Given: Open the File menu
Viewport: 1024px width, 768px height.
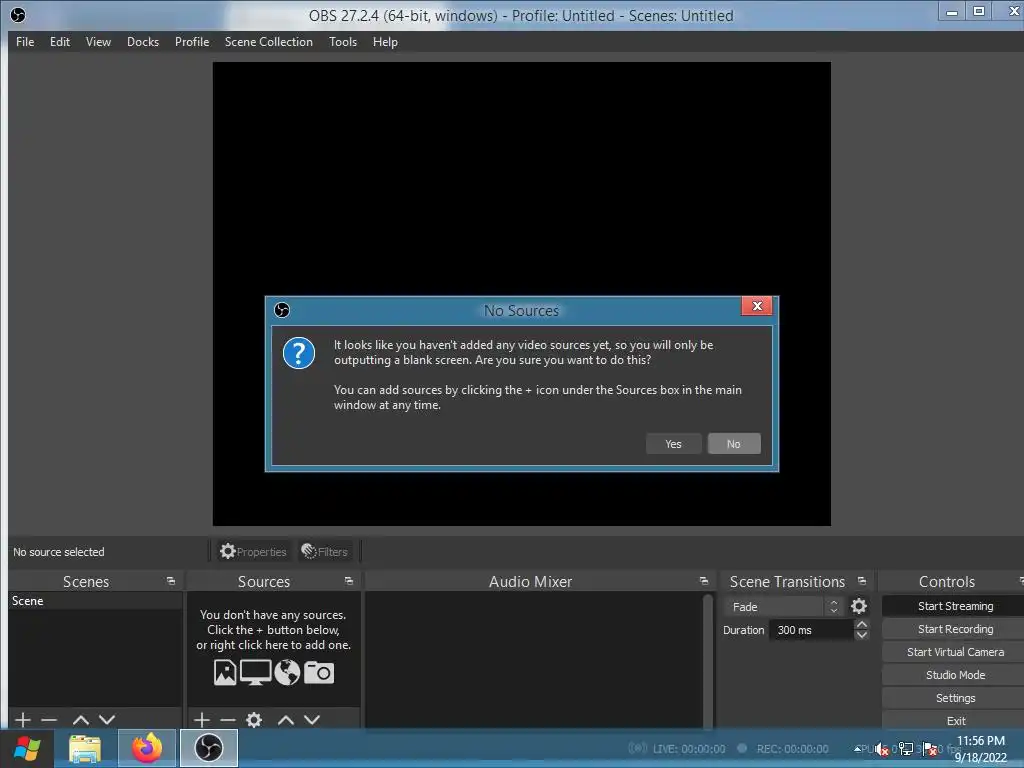Looking at the screenshot, I should pyautogui.click(x=25, y=42).
